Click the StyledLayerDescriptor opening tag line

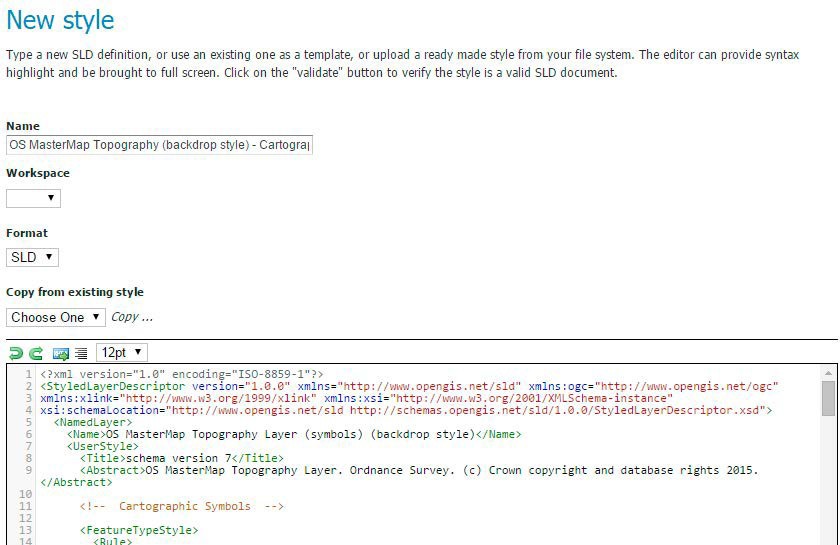click(x=409, y=386)
